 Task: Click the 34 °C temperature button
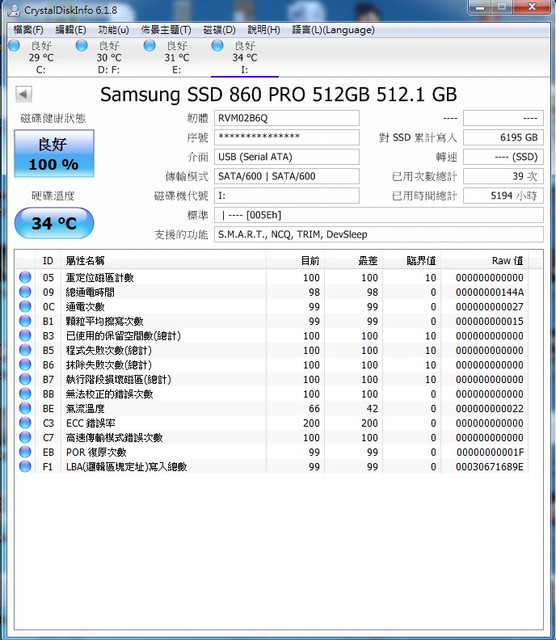54,223
